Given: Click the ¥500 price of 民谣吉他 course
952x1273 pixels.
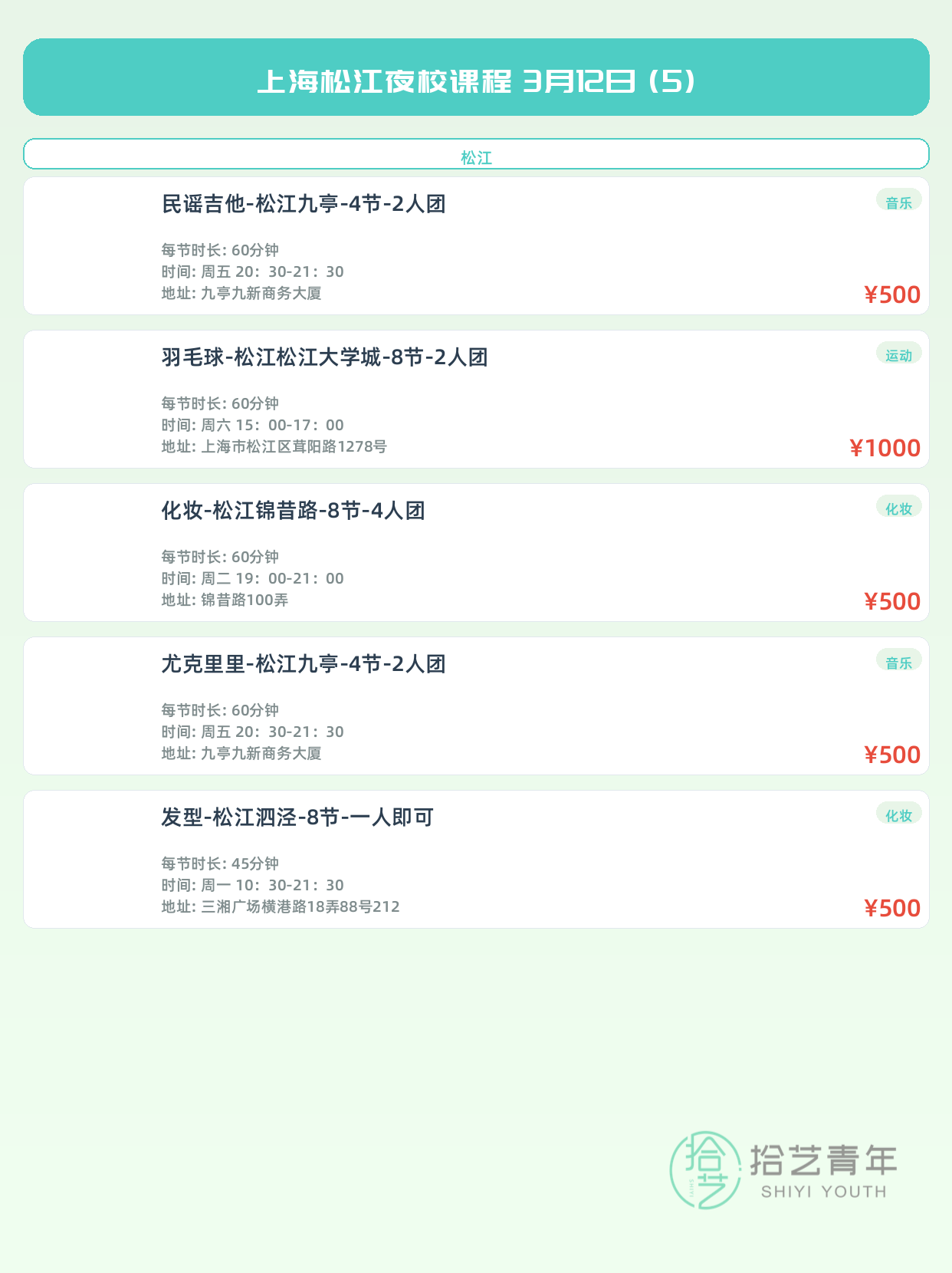Looking at the screenshot, I should point(892,294).
